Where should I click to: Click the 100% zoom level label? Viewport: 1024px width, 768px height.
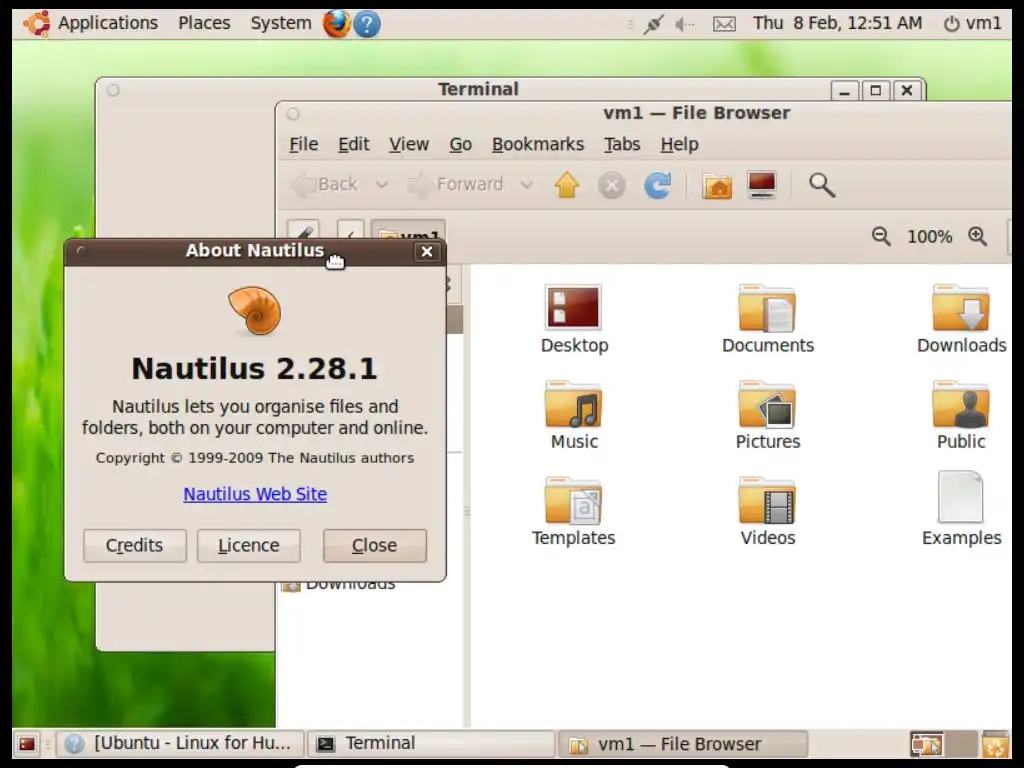[929, 236]
